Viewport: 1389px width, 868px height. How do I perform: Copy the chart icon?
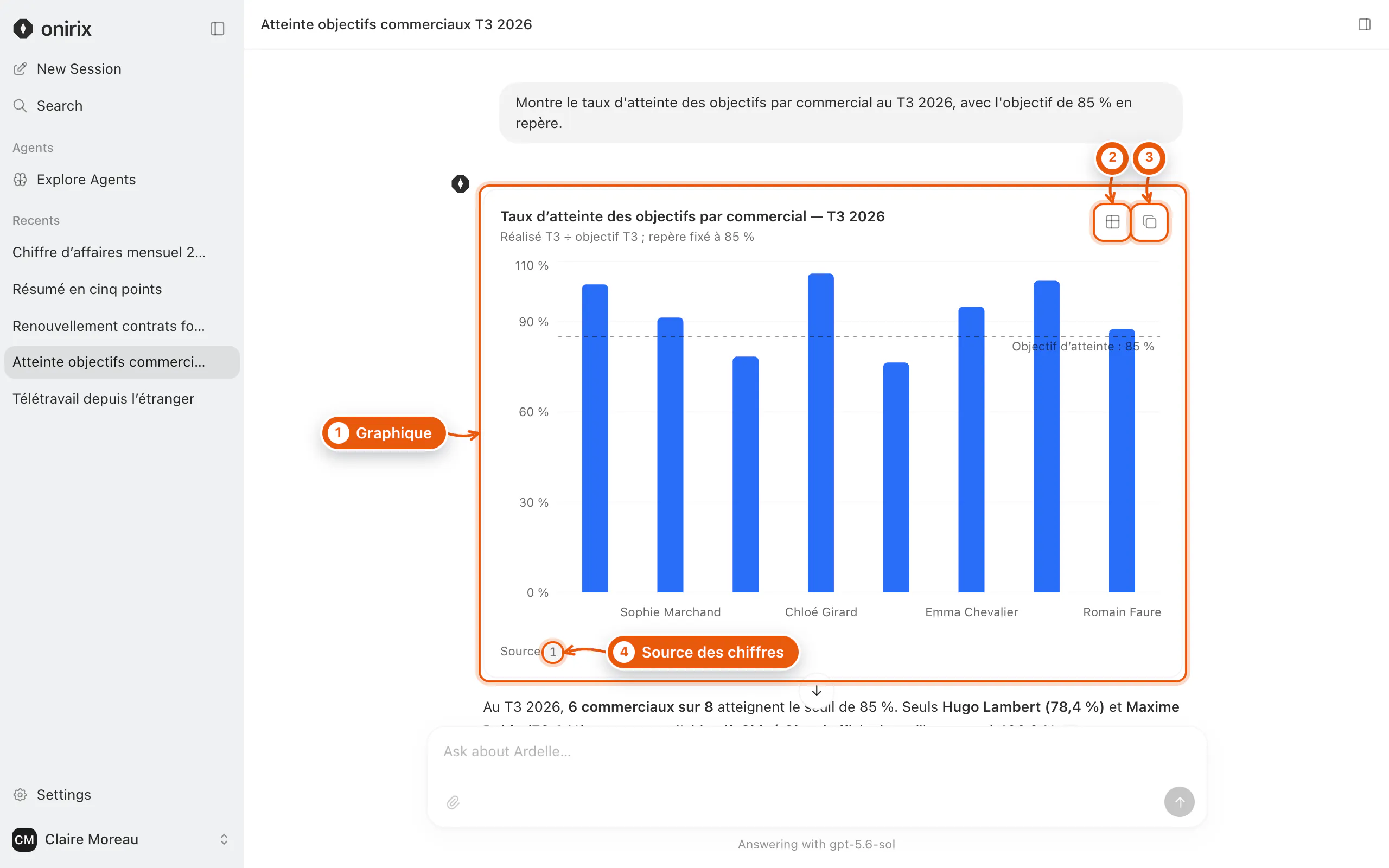coord(1149,222)
